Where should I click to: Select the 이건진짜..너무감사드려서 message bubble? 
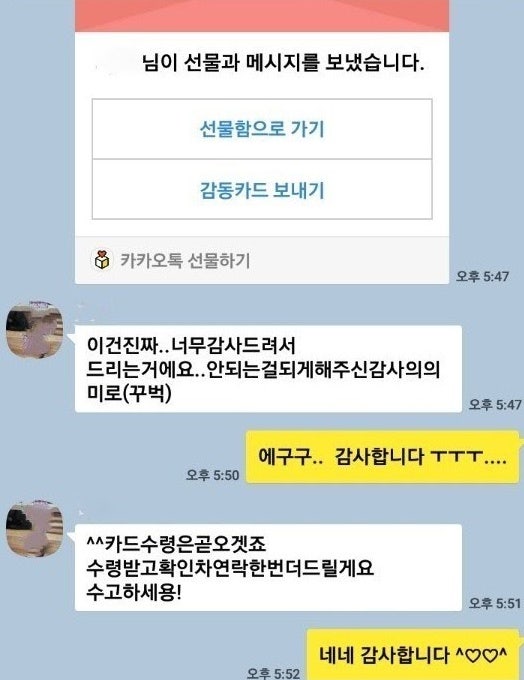(268, 369)
